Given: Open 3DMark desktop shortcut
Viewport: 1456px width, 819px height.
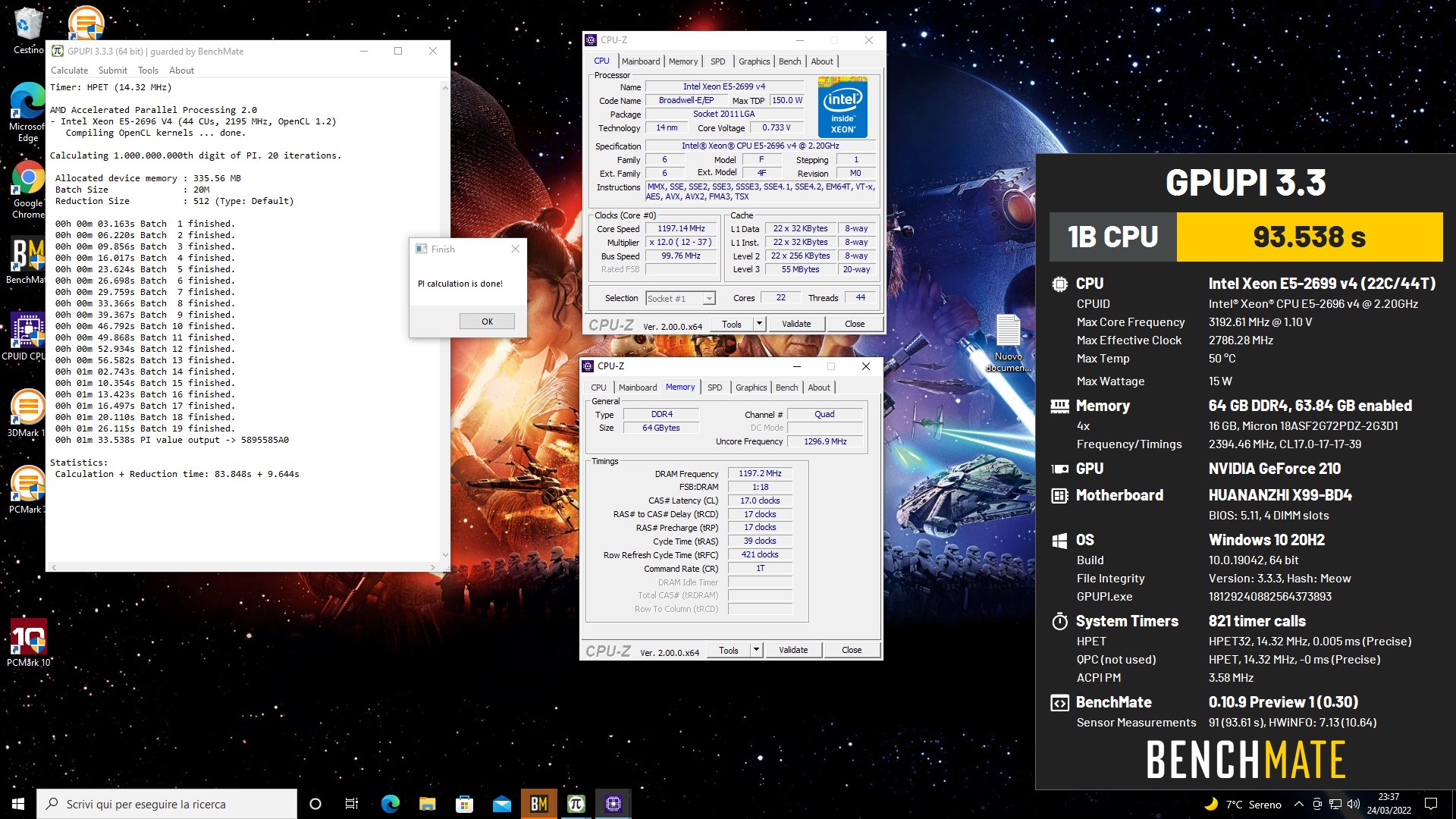Looking at the screenshot, I should [x=27, y=413].
